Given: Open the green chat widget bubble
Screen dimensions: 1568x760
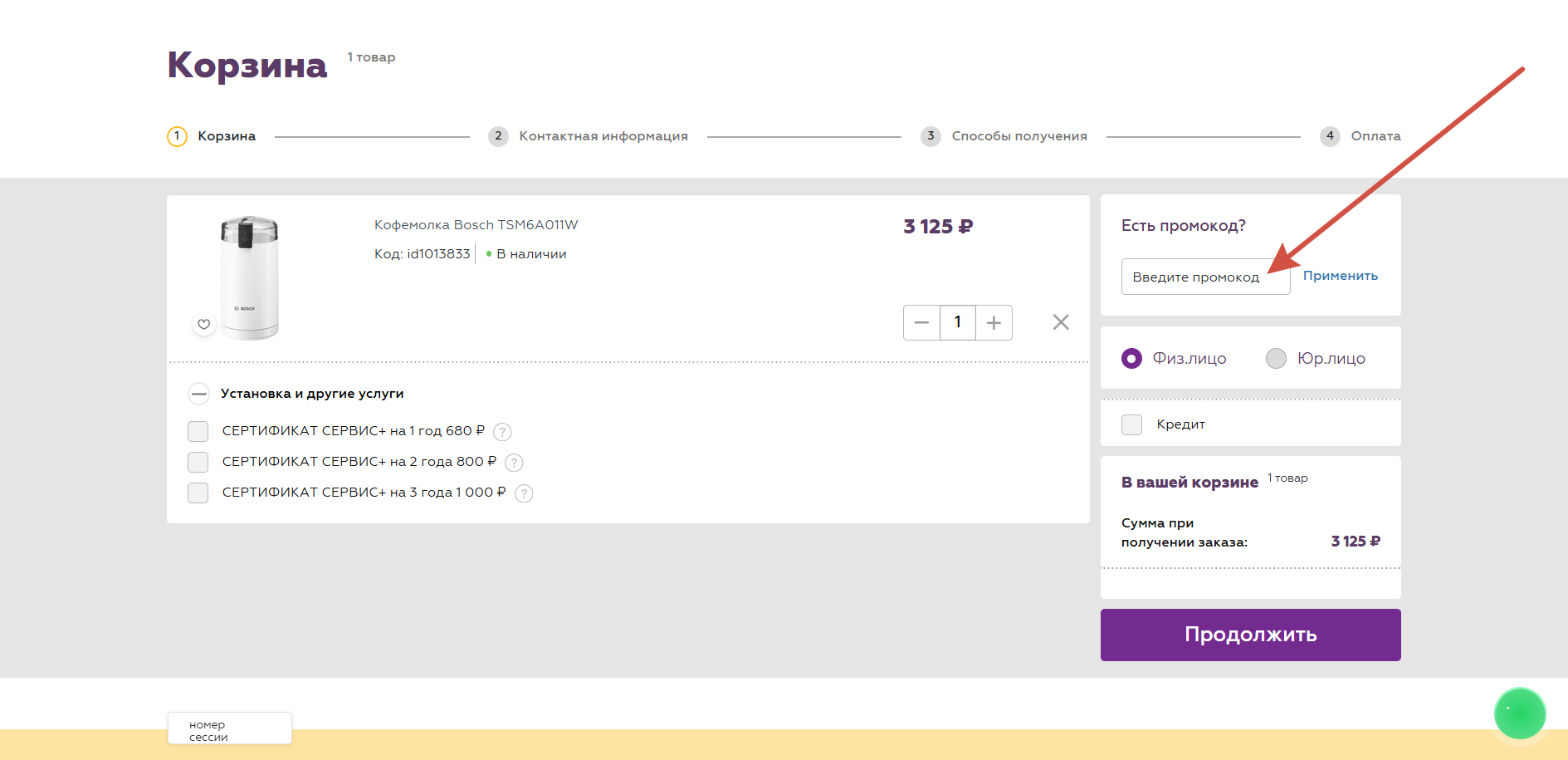Looking at the screenshot, I should click(x=1519, y=713).
